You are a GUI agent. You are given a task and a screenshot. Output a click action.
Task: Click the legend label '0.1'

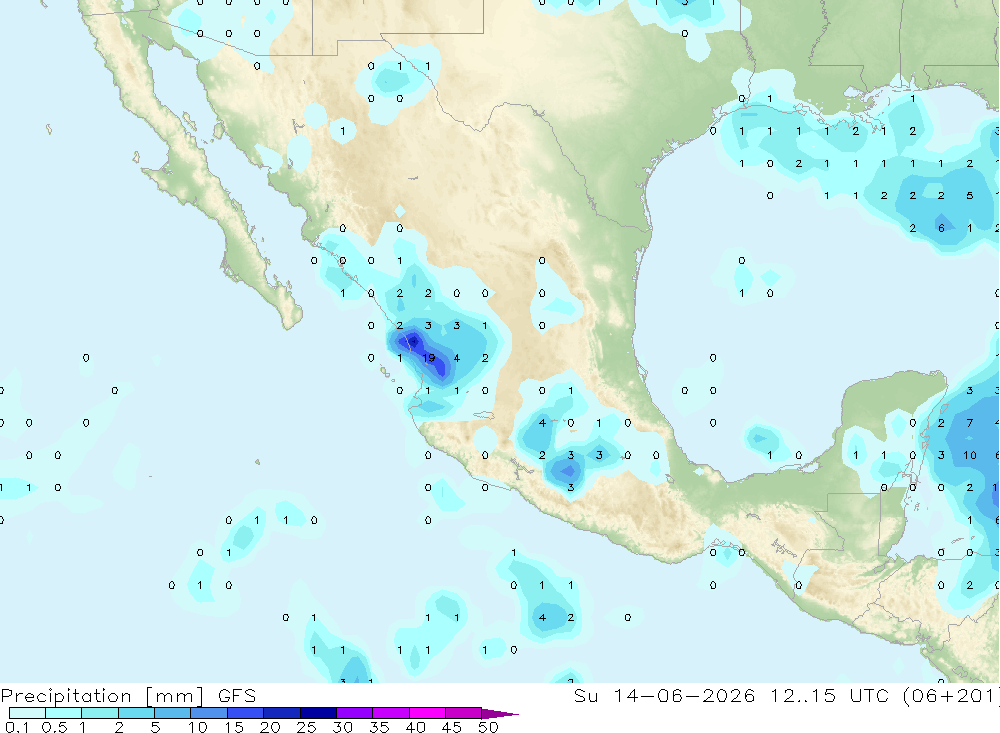click(17, 727)
